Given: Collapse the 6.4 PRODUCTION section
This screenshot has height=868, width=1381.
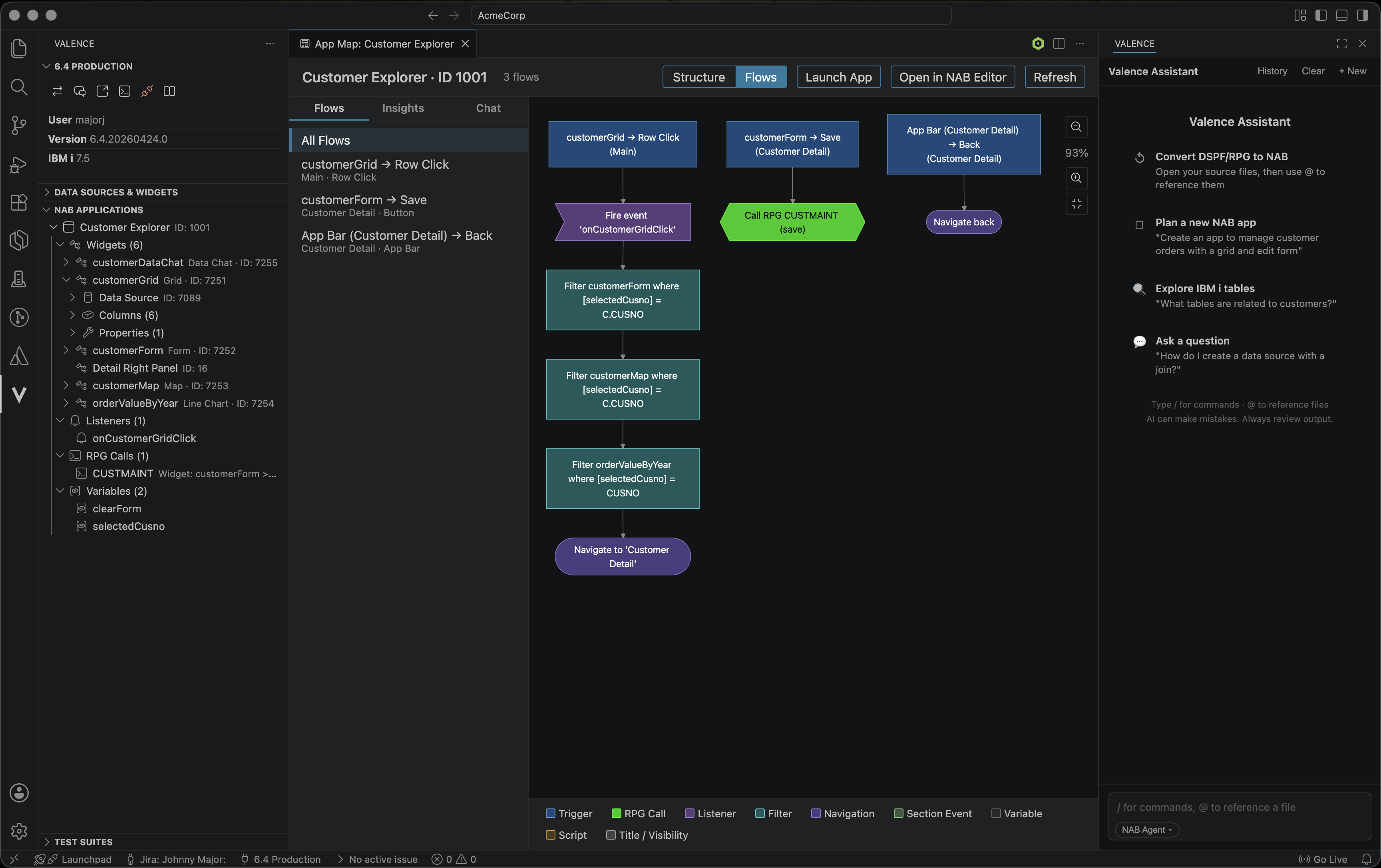Looking at the screenshot, I should 46,66.
